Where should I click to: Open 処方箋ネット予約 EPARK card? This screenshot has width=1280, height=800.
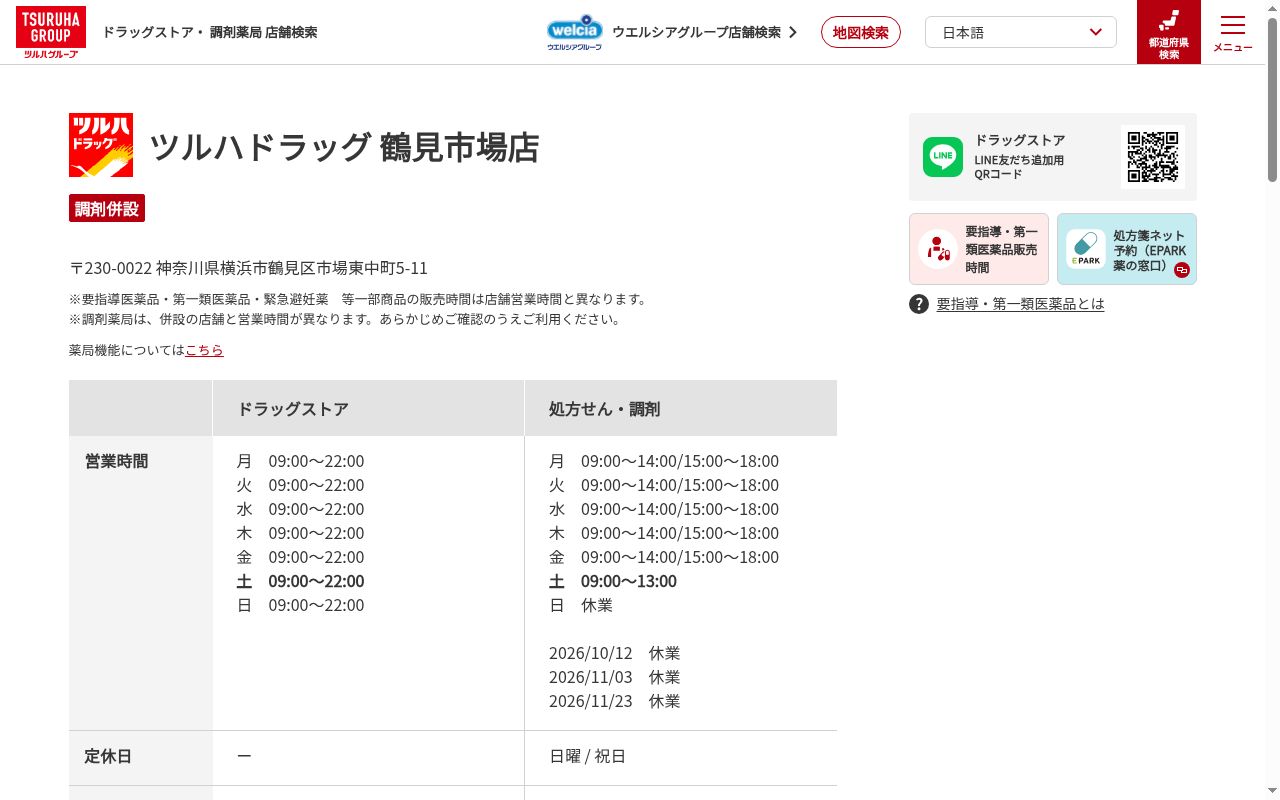1127,249
